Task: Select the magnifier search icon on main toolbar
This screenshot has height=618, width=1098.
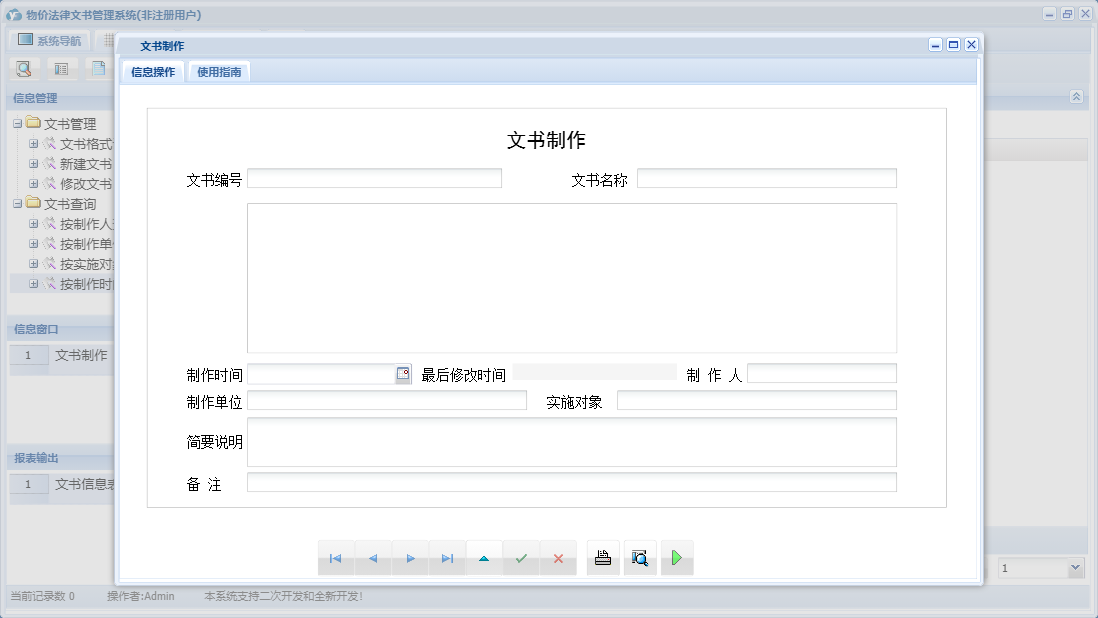Action: 22,68
